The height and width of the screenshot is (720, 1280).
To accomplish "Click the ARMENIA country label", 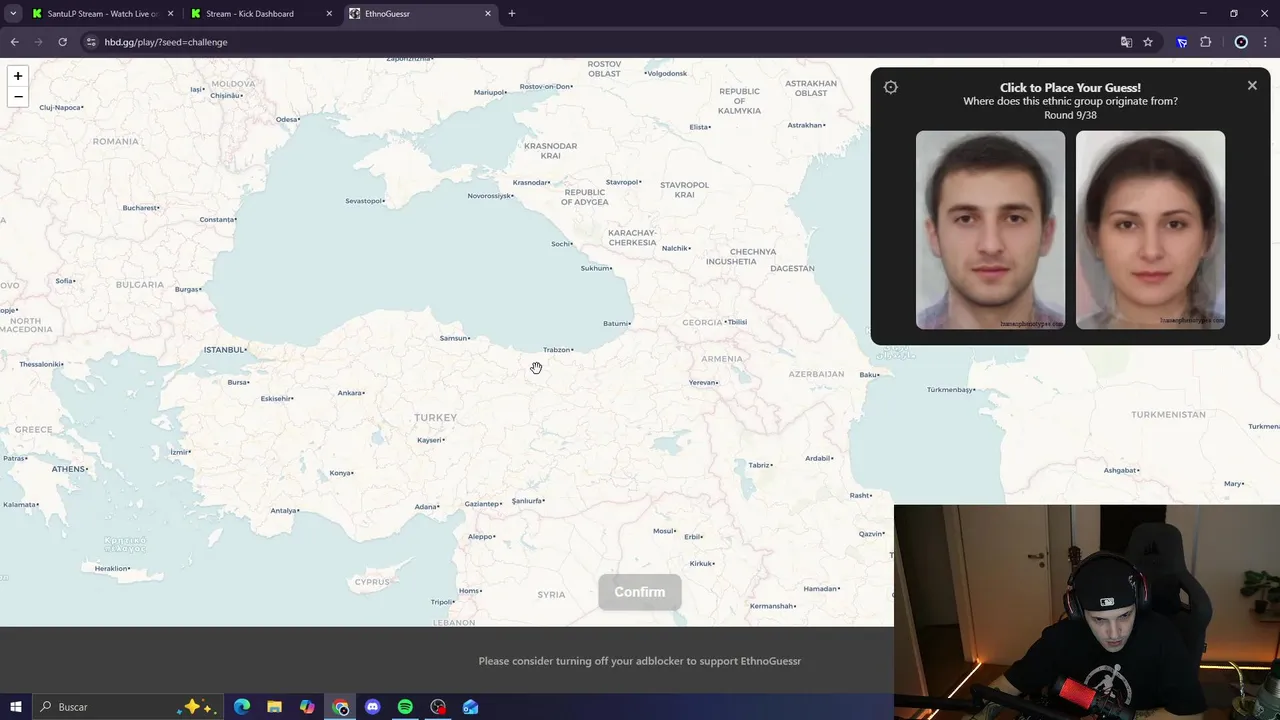I will [x=722, y=359].
